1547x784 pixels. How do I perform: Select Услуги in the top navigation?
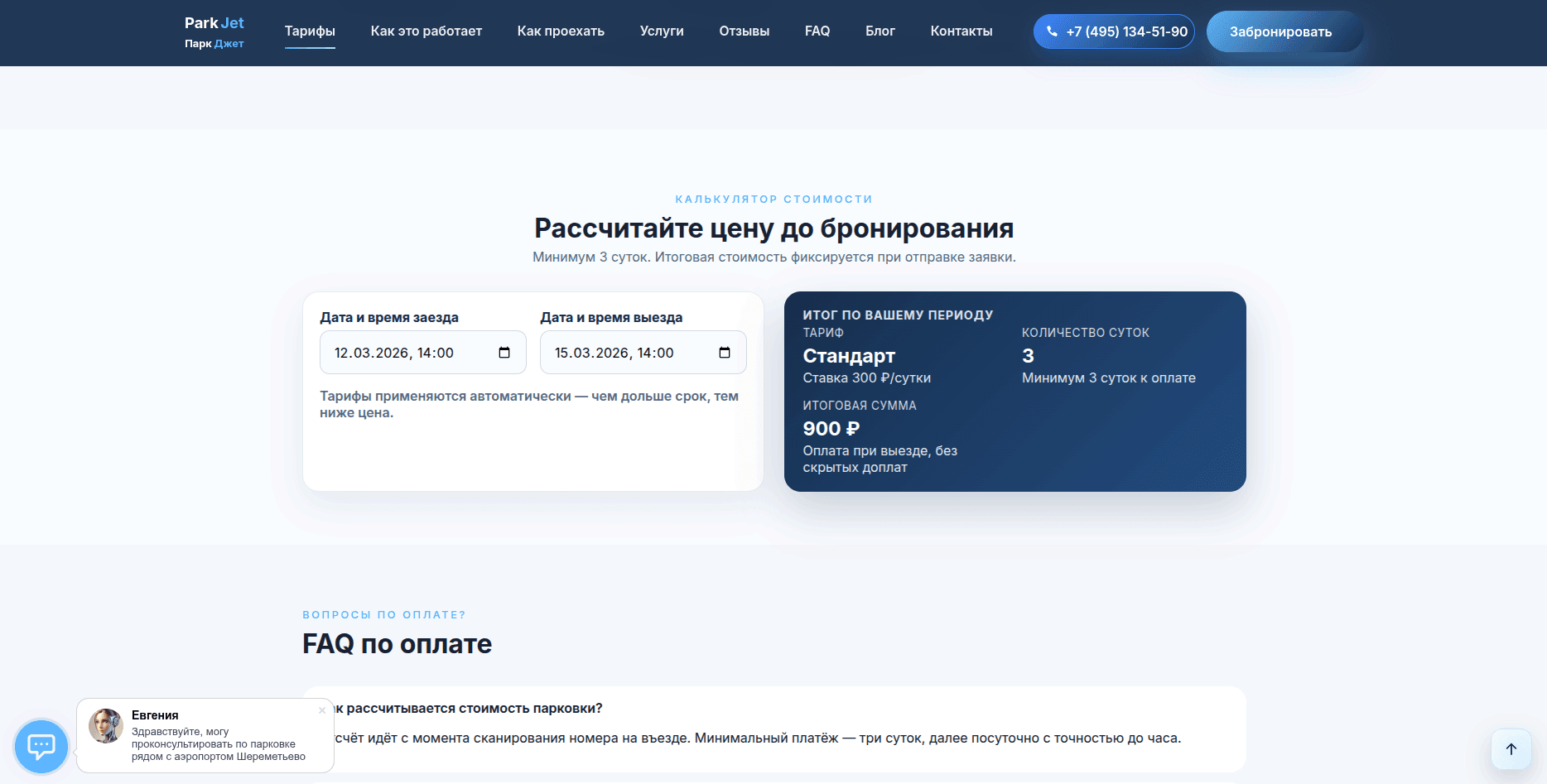click(x=662, y=31)
